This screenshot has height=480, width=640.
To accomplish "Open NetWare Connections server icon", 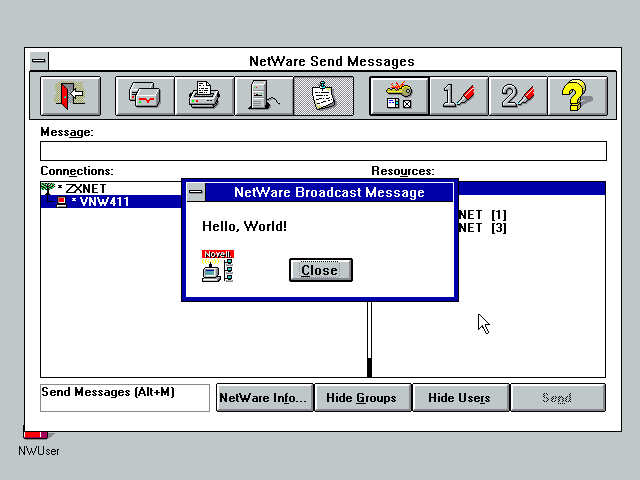I will pyautogui.click(x=264, y=96).
